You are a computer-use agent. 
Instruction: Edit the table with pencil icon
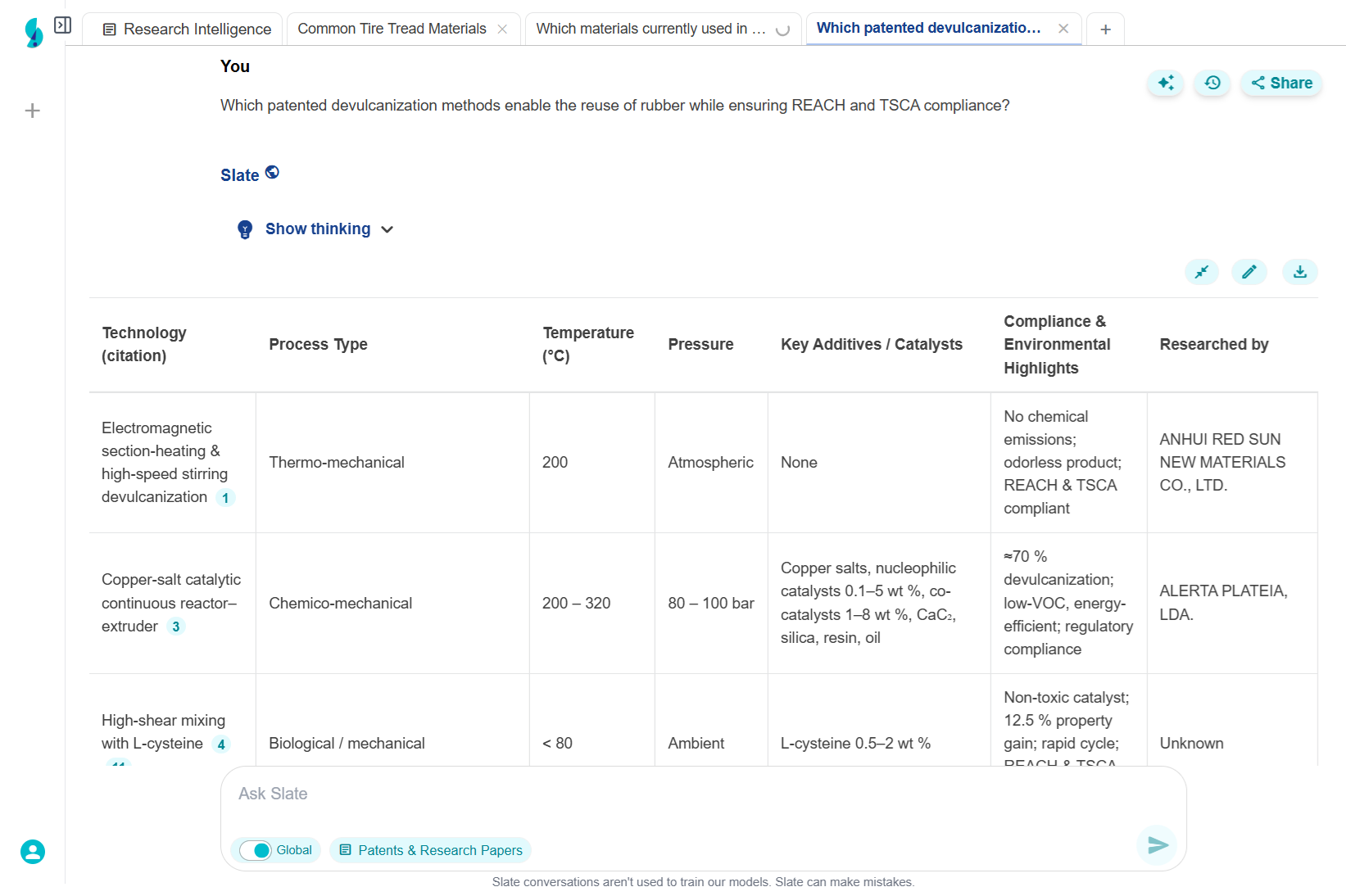point(1249,272)
